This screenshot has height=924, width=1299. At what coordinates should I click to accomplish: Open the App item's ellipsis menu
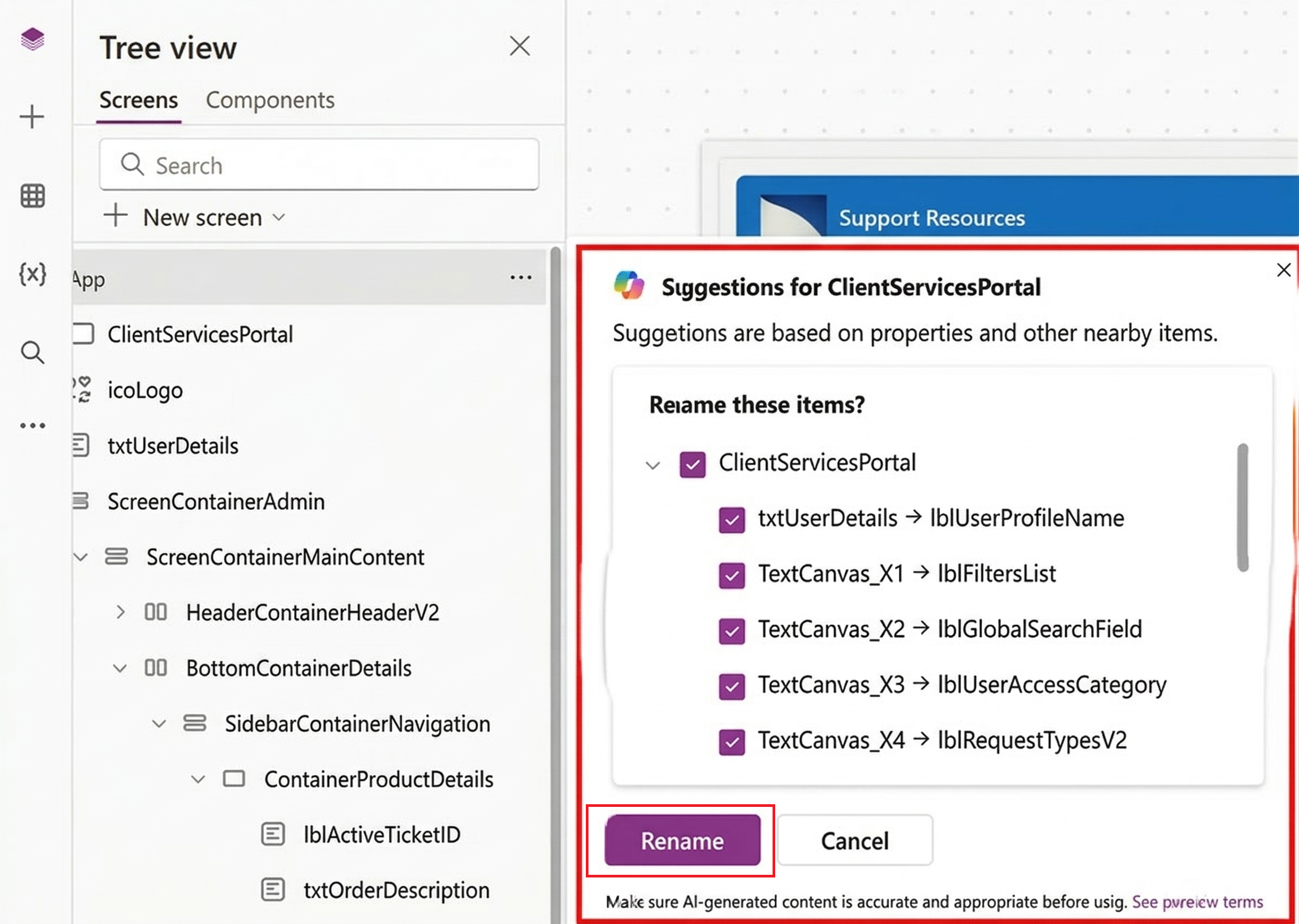tap(521, 278)
